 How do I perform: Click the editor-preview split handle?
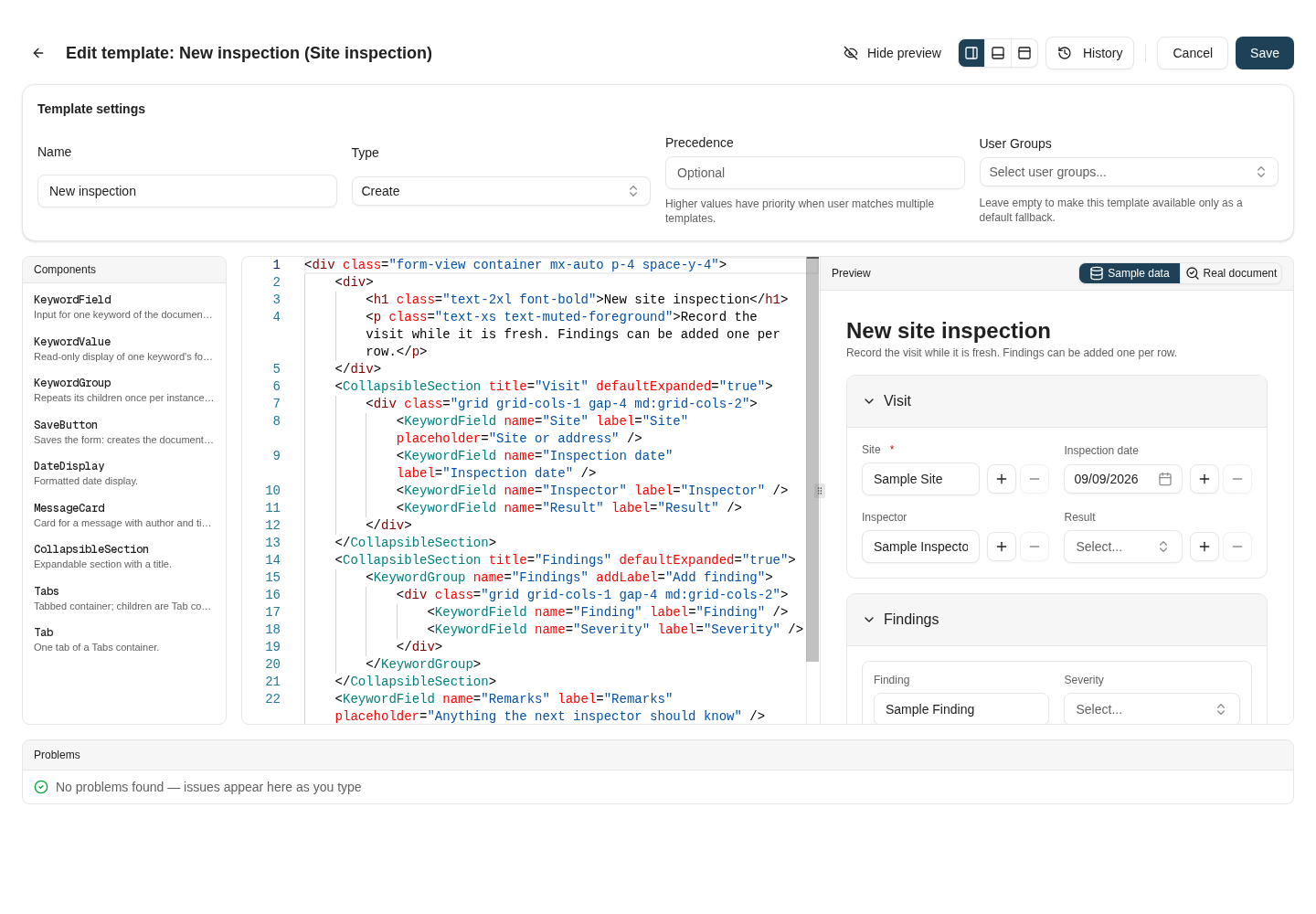tap(820, 491)
